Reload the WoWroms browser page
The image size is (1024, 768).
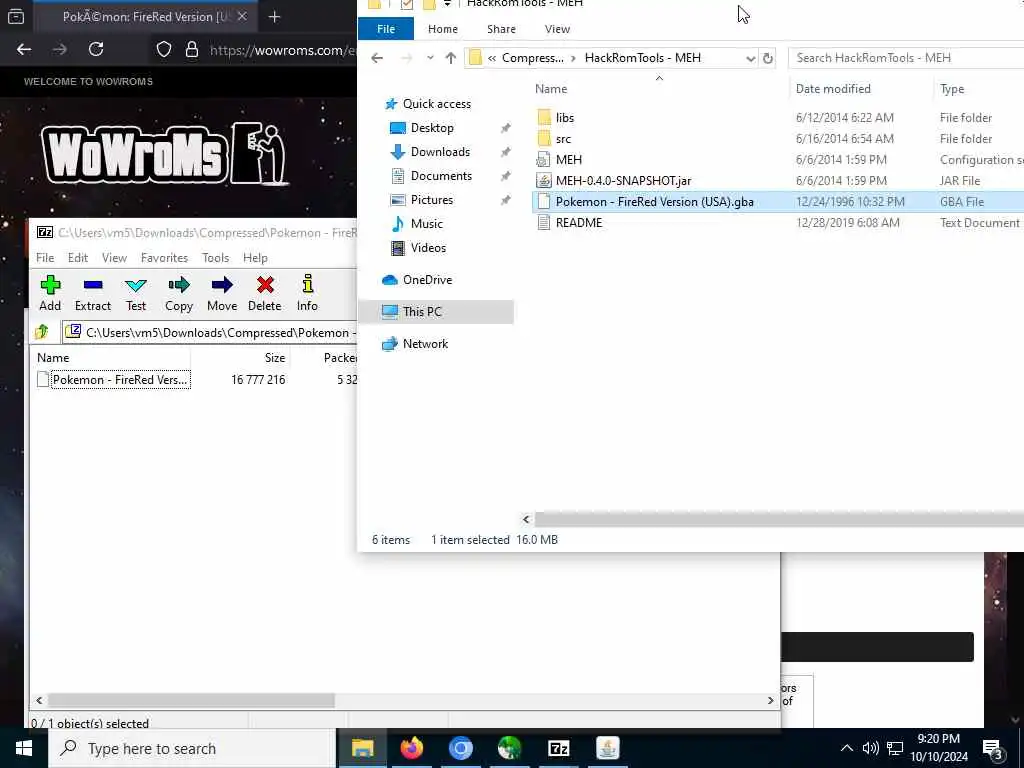pos(96,49)
